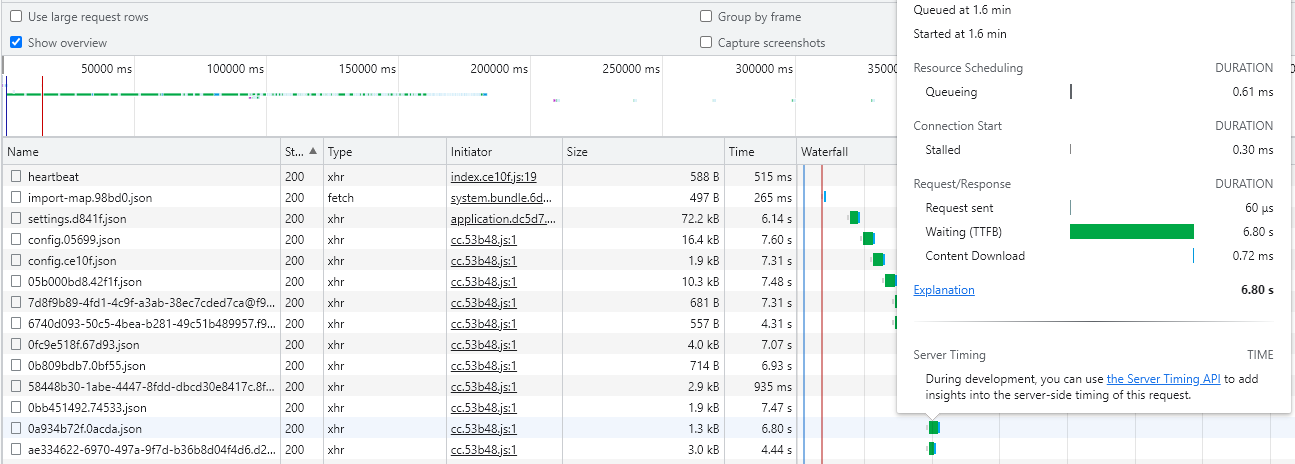Viewport: 1295px width, 464px height.
Task: Uncheck the Show overview checkbox
Action: pos(16,43)
